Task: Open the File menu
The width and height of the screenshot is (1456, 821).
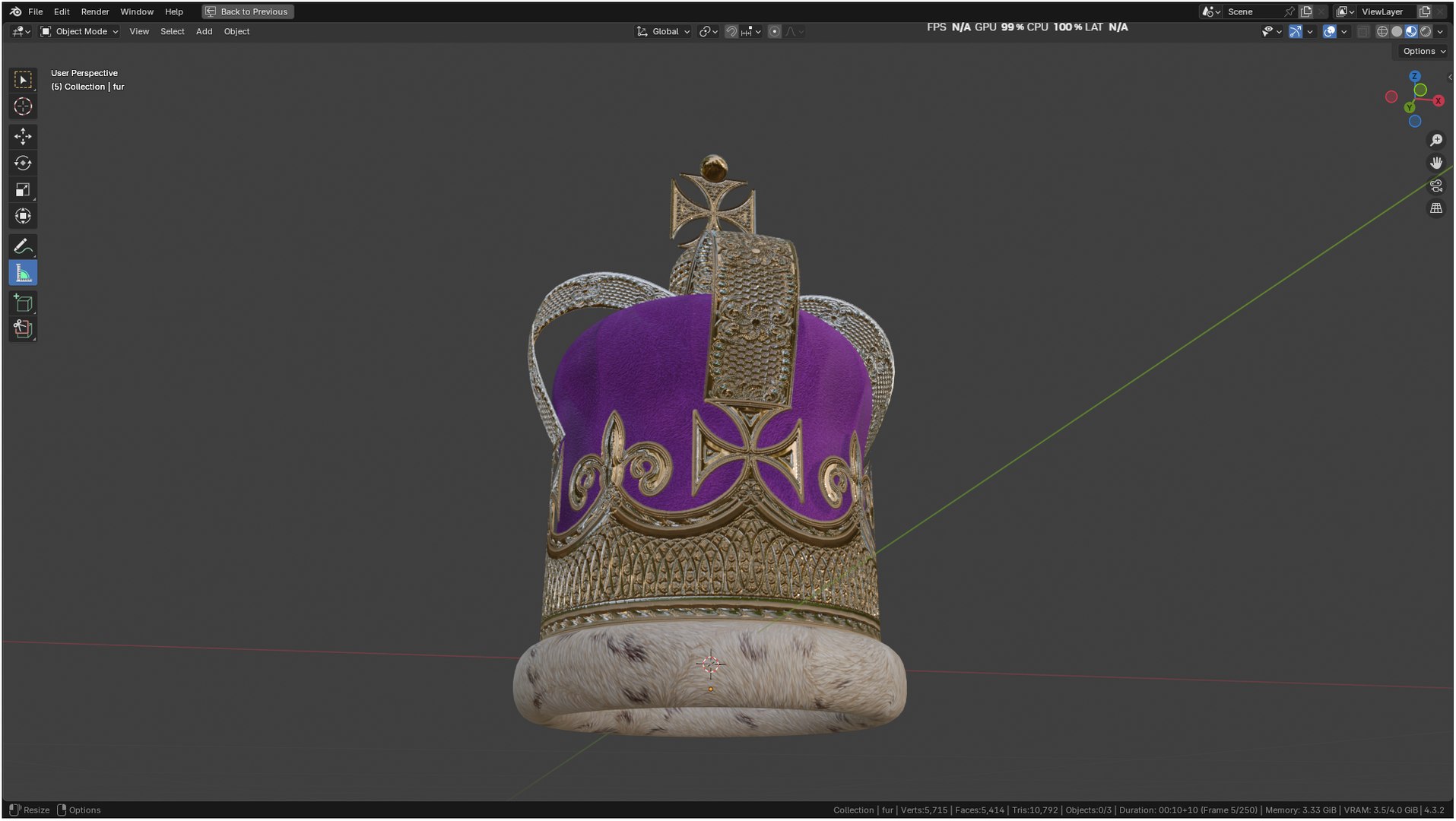Action: click(x=35, y=11)
